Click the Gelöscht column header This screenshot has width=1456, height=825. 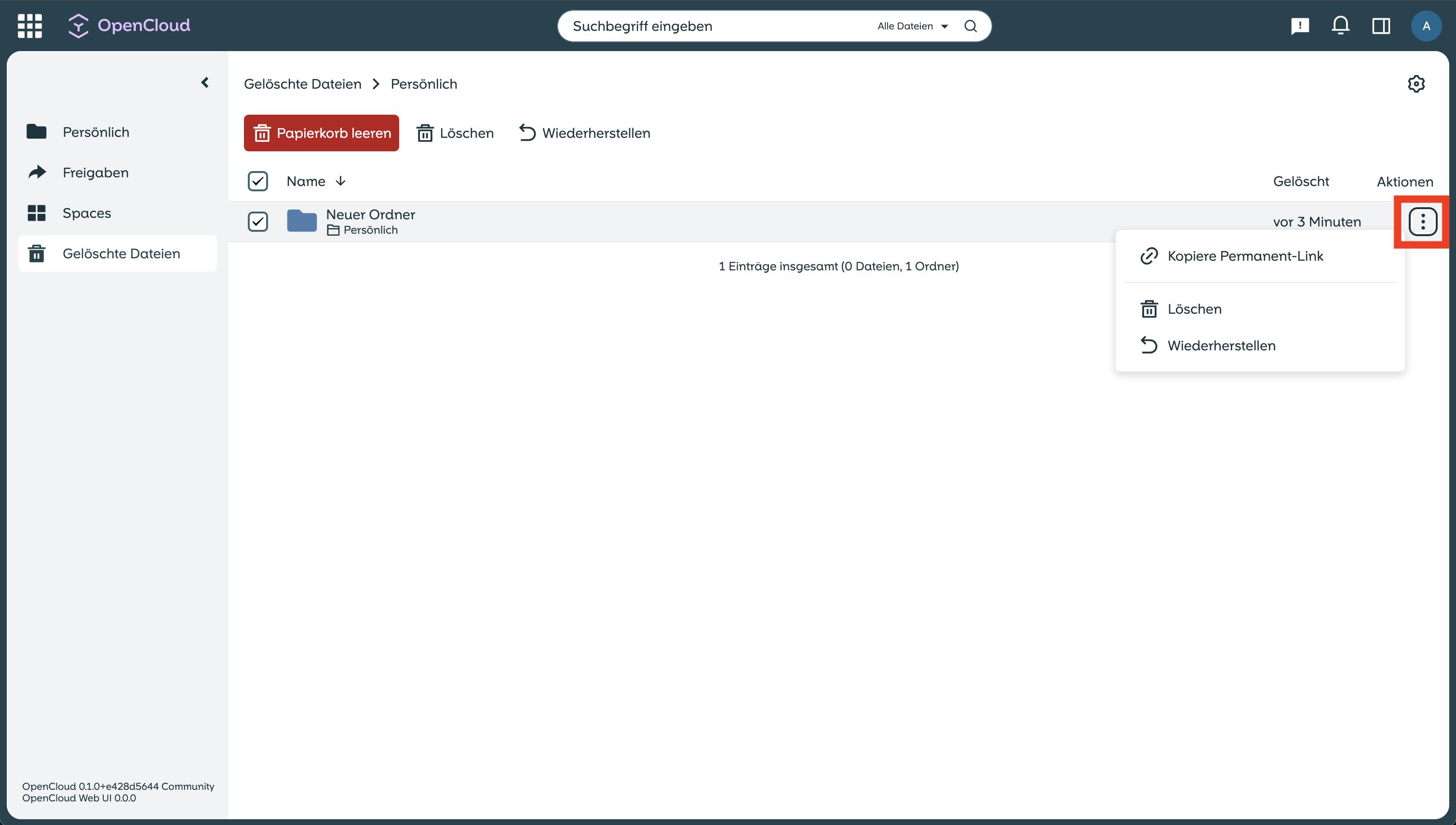tap(1301, 181)
